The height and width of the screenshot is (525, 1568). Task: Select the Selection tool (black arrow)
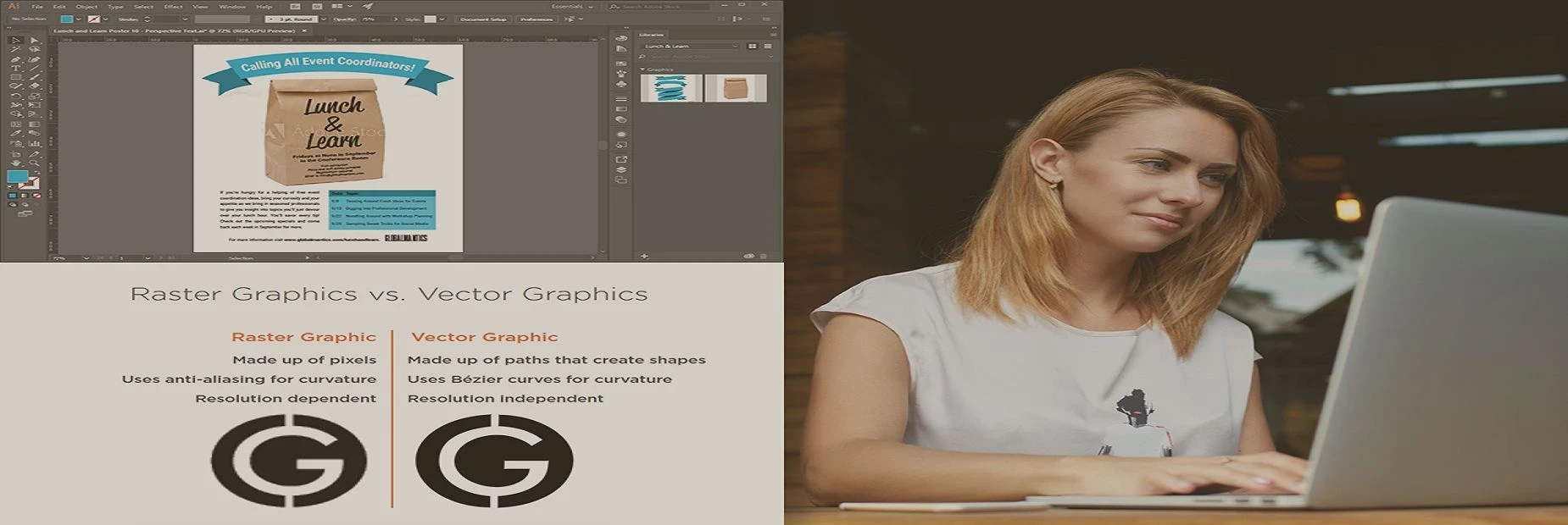14,40
